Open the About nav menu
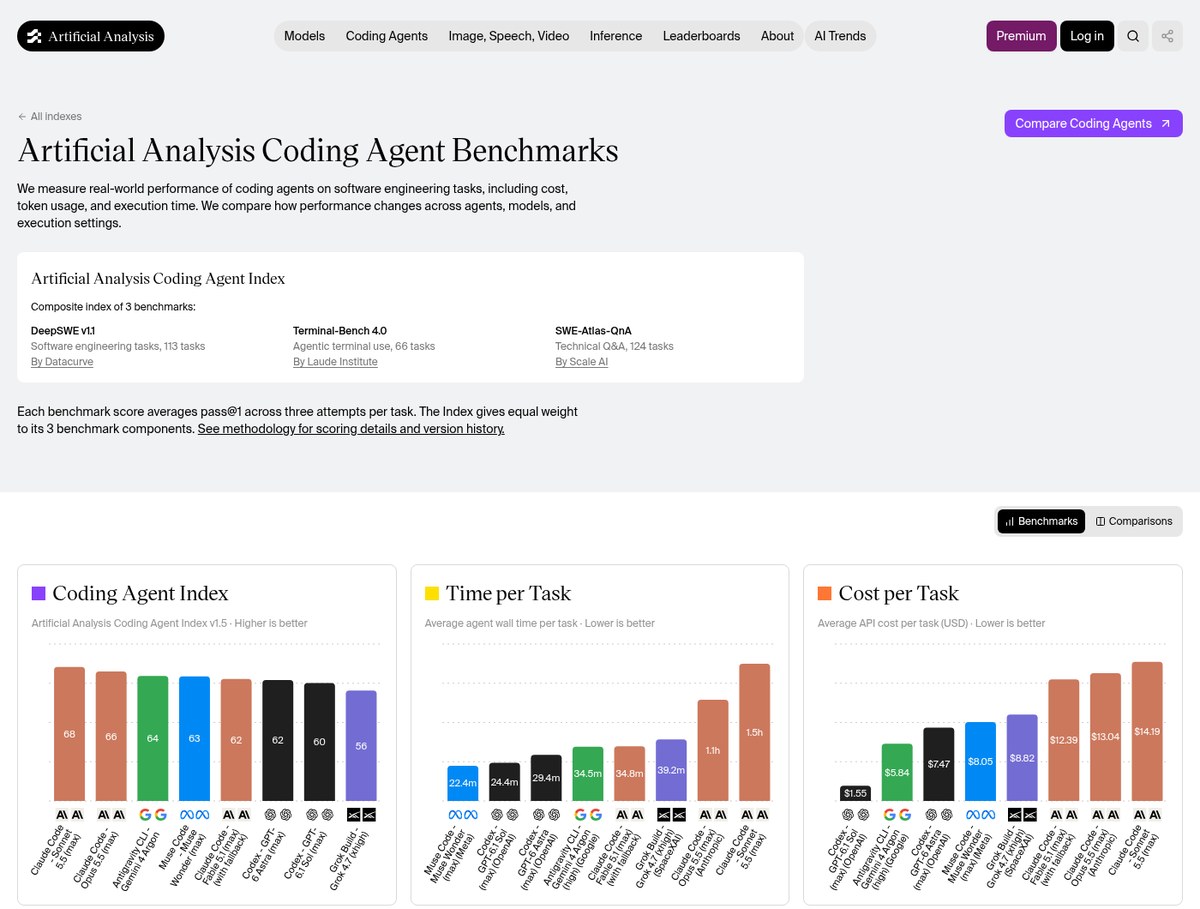The width and height of the screenshot is (1200, 909). [x=777, y=36]
